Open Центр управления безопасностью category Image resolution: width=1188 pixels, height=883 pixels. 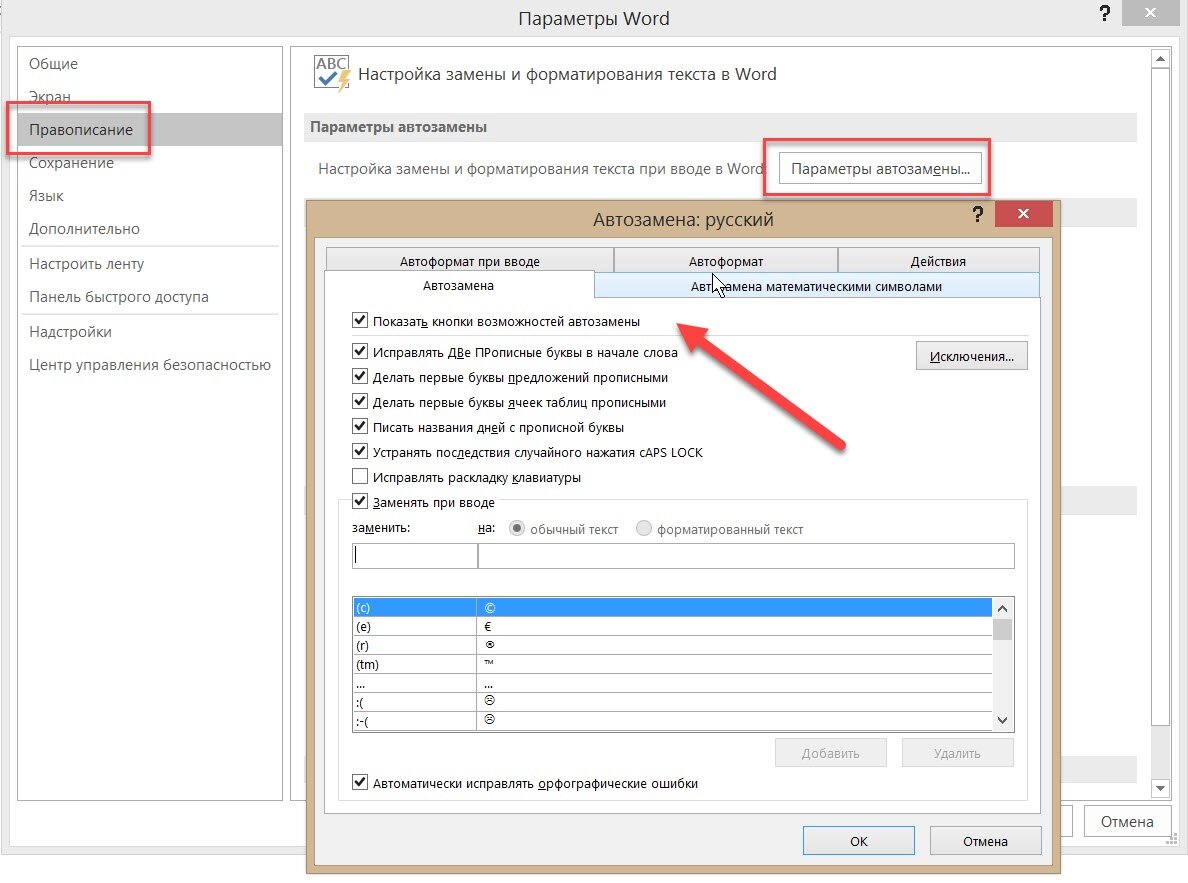150,365
